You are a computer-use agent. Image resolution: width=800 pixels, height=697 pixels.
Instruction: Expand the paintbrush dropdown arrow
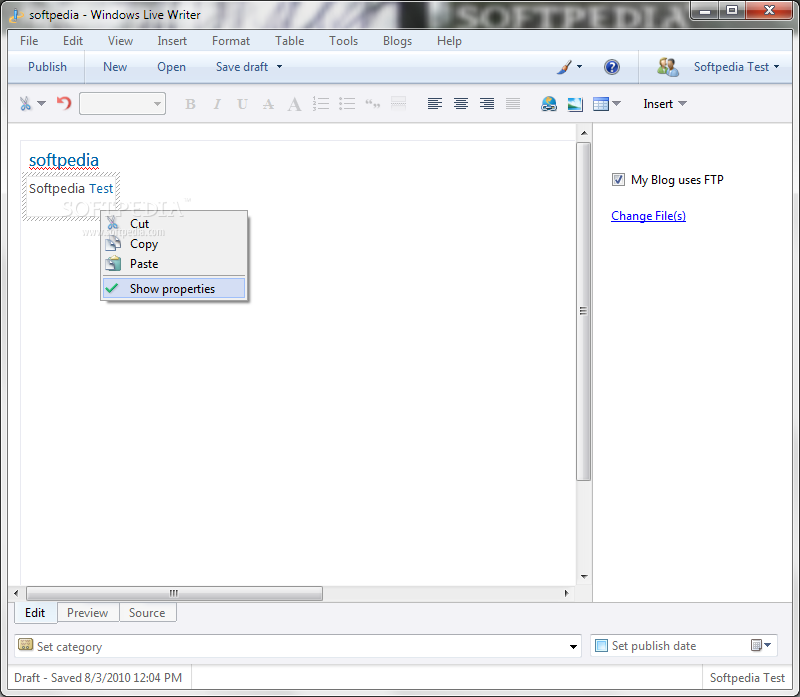[579, 67]
